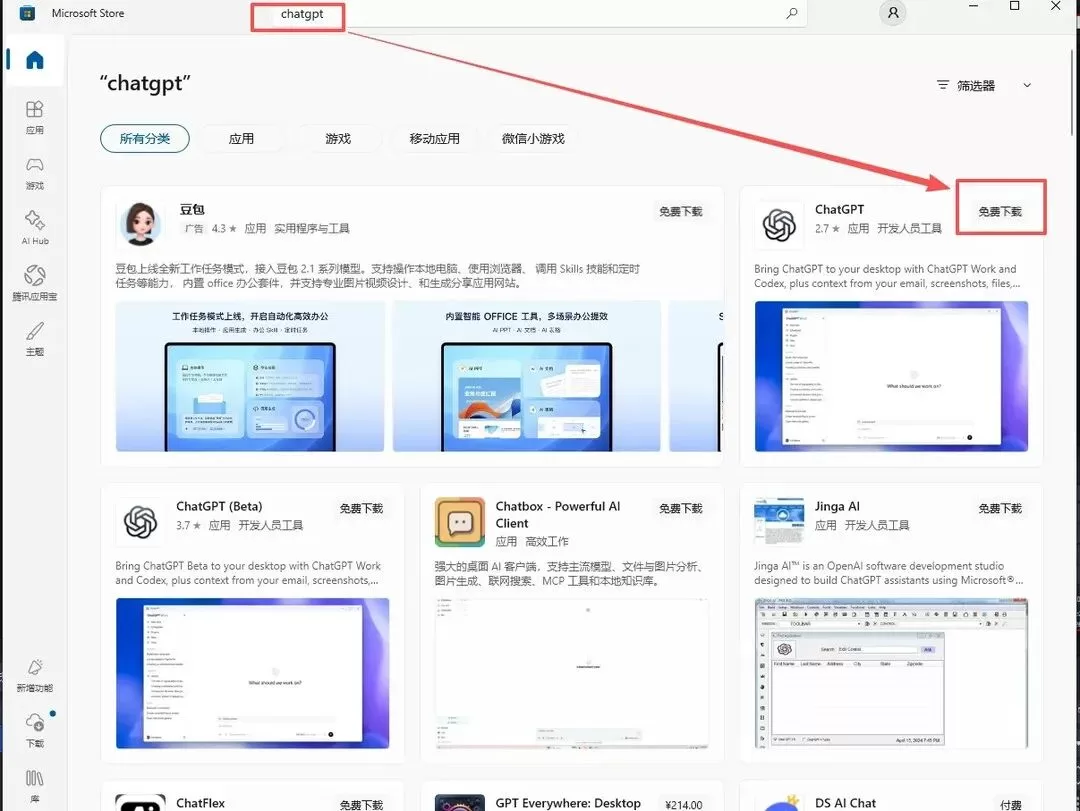The image size is (1080, 811).
Task: Open the Jinga AI screenshot preview
Action: pyautogui.click(x=891, y=673)
